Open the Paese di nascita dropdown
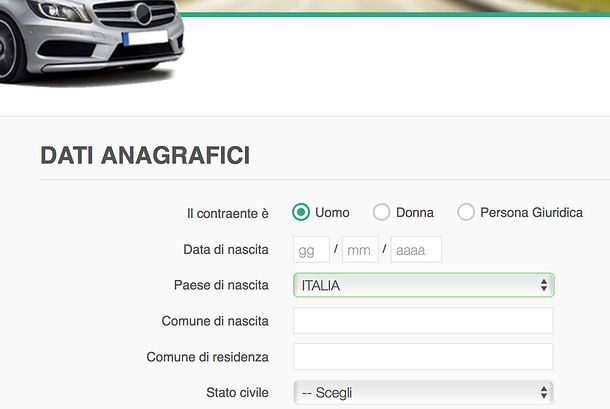 424,285
